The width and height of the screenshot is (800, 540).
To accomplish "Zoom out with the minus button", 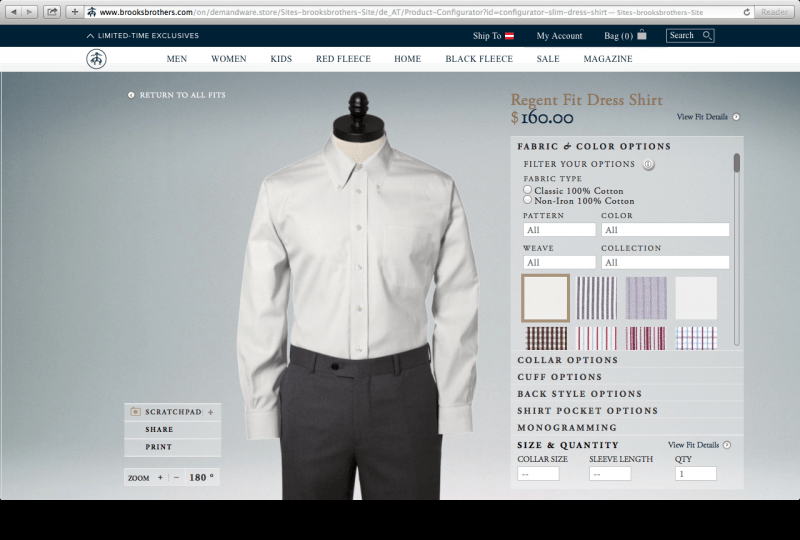I will click(177, 477).
